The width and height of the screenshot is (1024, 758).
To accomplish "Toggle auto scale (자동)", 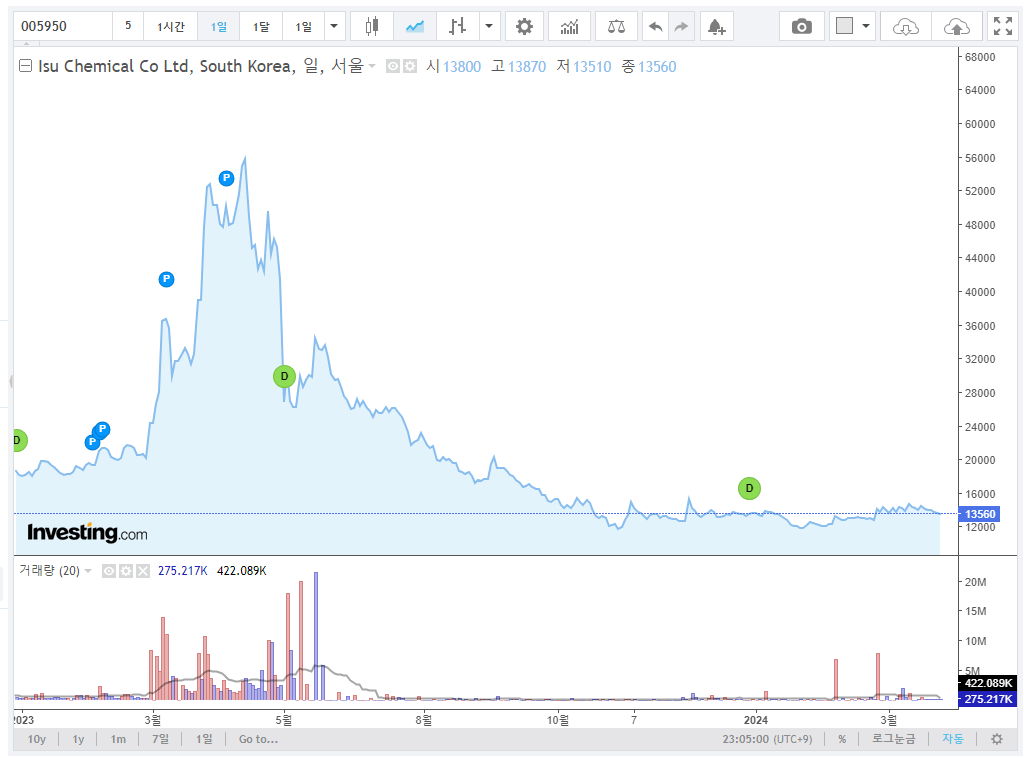I will [952, 739].
